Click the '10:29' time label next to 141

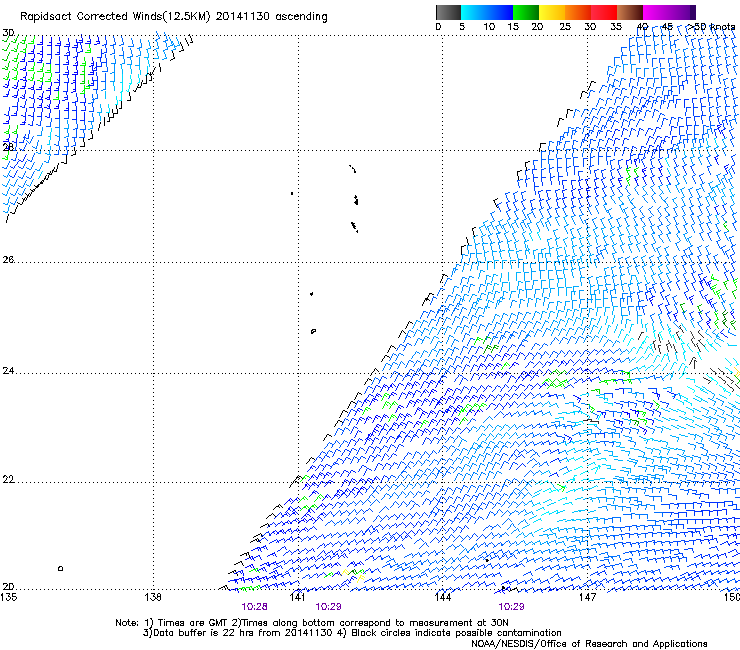tap(328, 607)
